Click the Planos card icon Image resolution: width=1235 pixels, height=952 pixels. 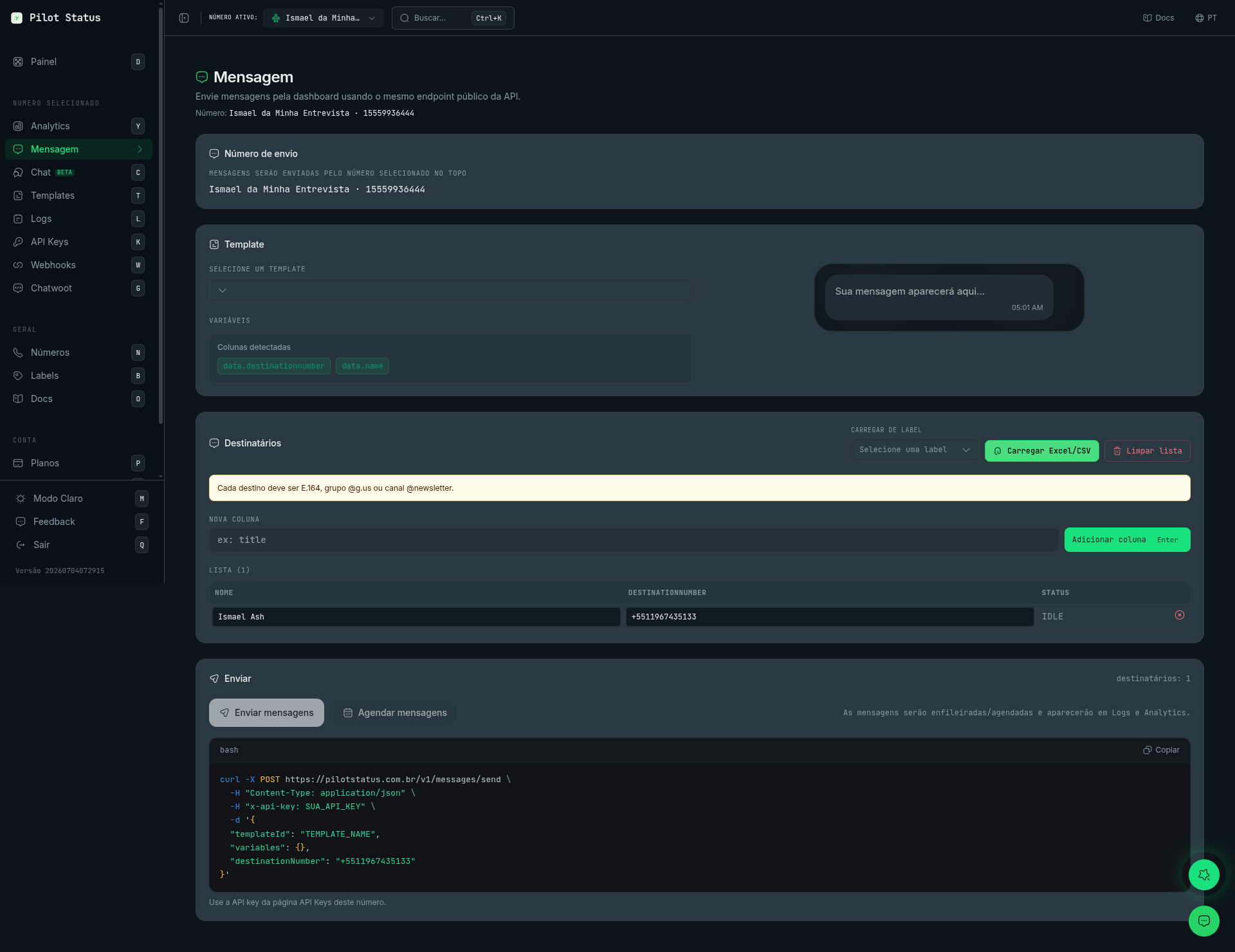tap(18, 463)
